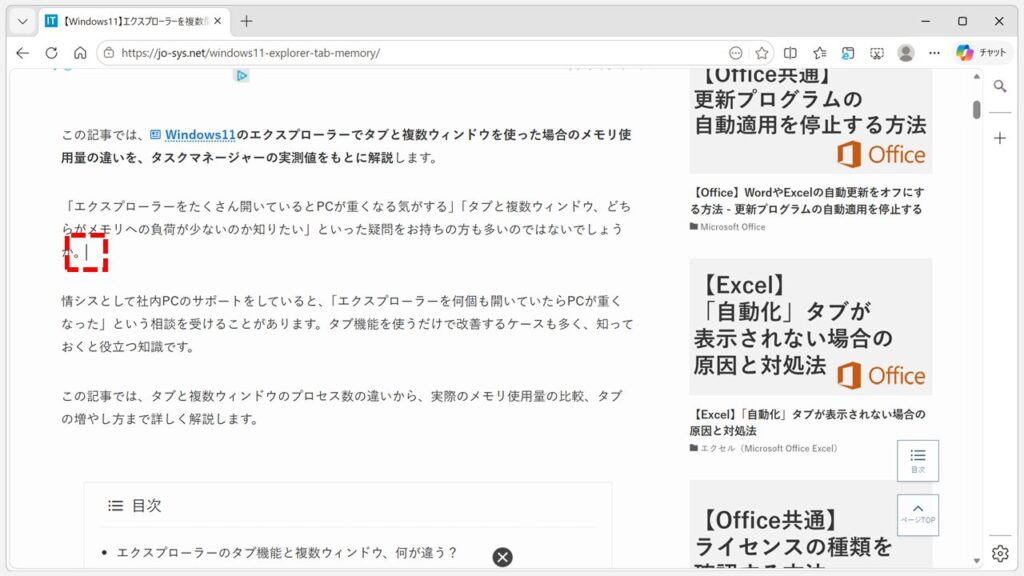Add a sidebar app with plus icon

[1000, 138]
